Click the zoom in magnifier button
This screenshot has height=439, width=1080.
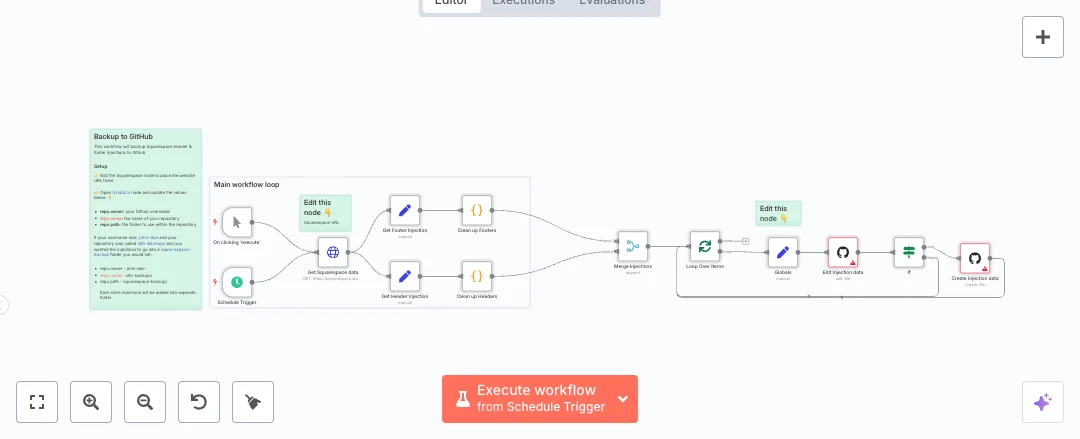pyautogui.click(x=91, y=402)
